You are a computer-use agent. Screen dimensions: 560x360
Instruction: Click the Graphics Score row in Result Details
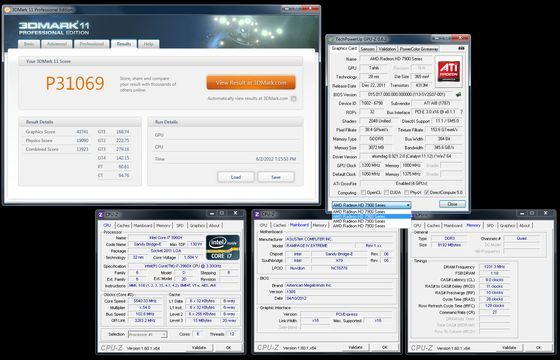[57, 132]
